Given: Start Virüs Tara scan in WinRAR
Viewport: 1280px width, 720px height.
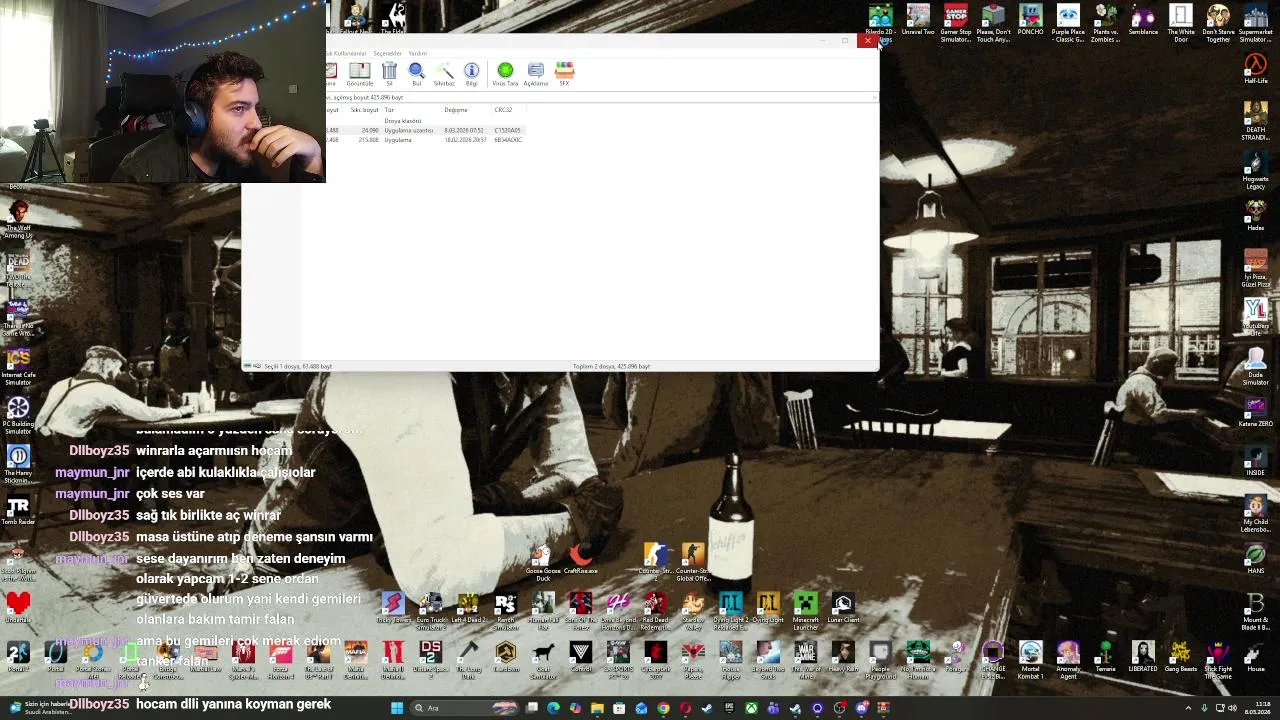Looking at the screenshot, I should (505, 73).
